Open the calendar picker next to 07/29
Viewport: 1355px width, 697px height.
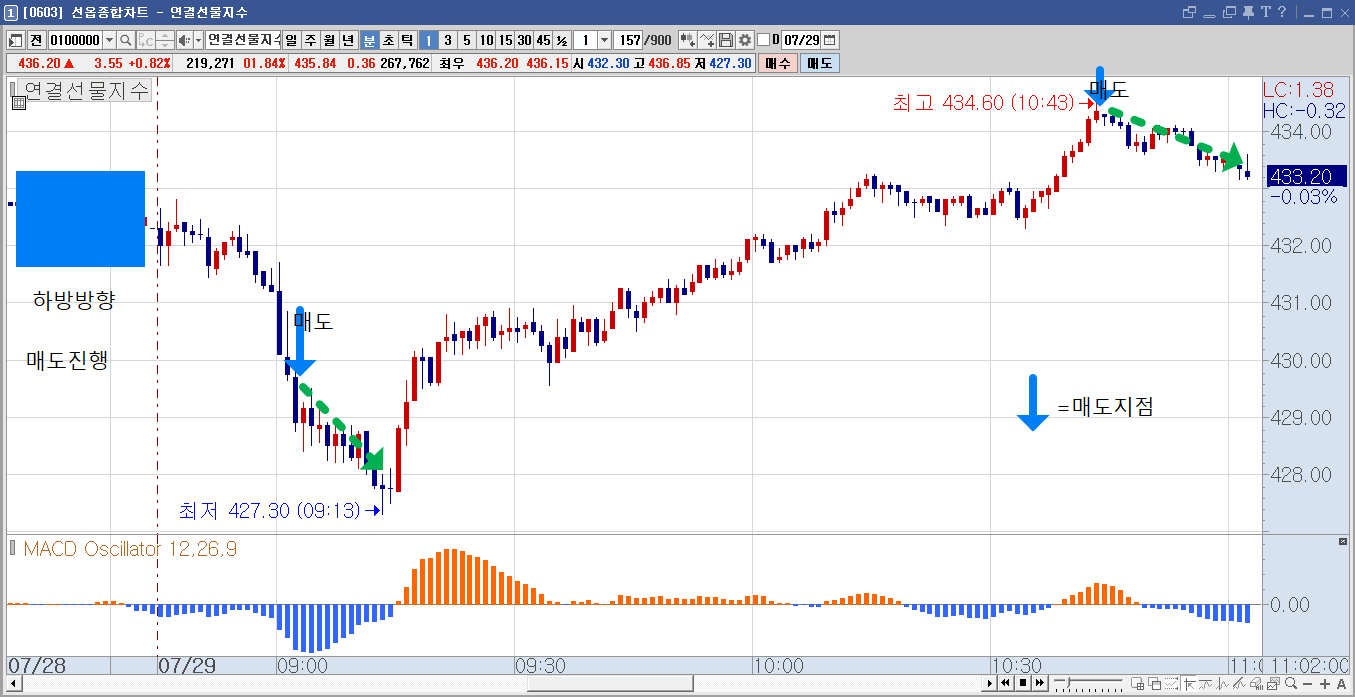[830, 40]
